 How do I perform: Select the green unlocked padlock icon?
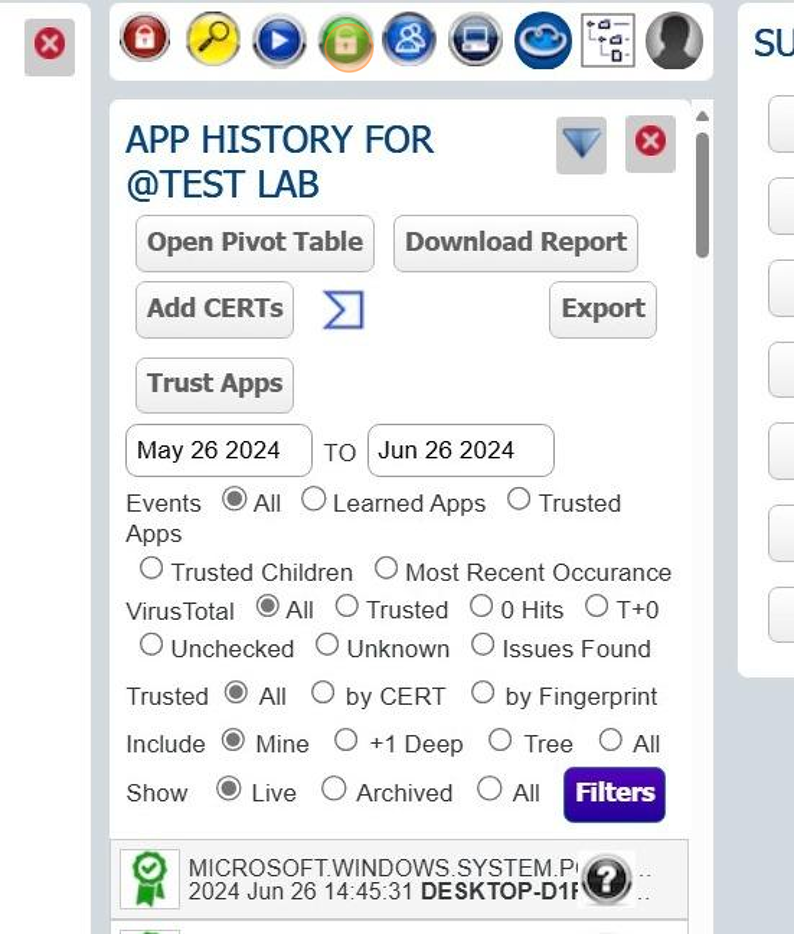tap(345, 42)
